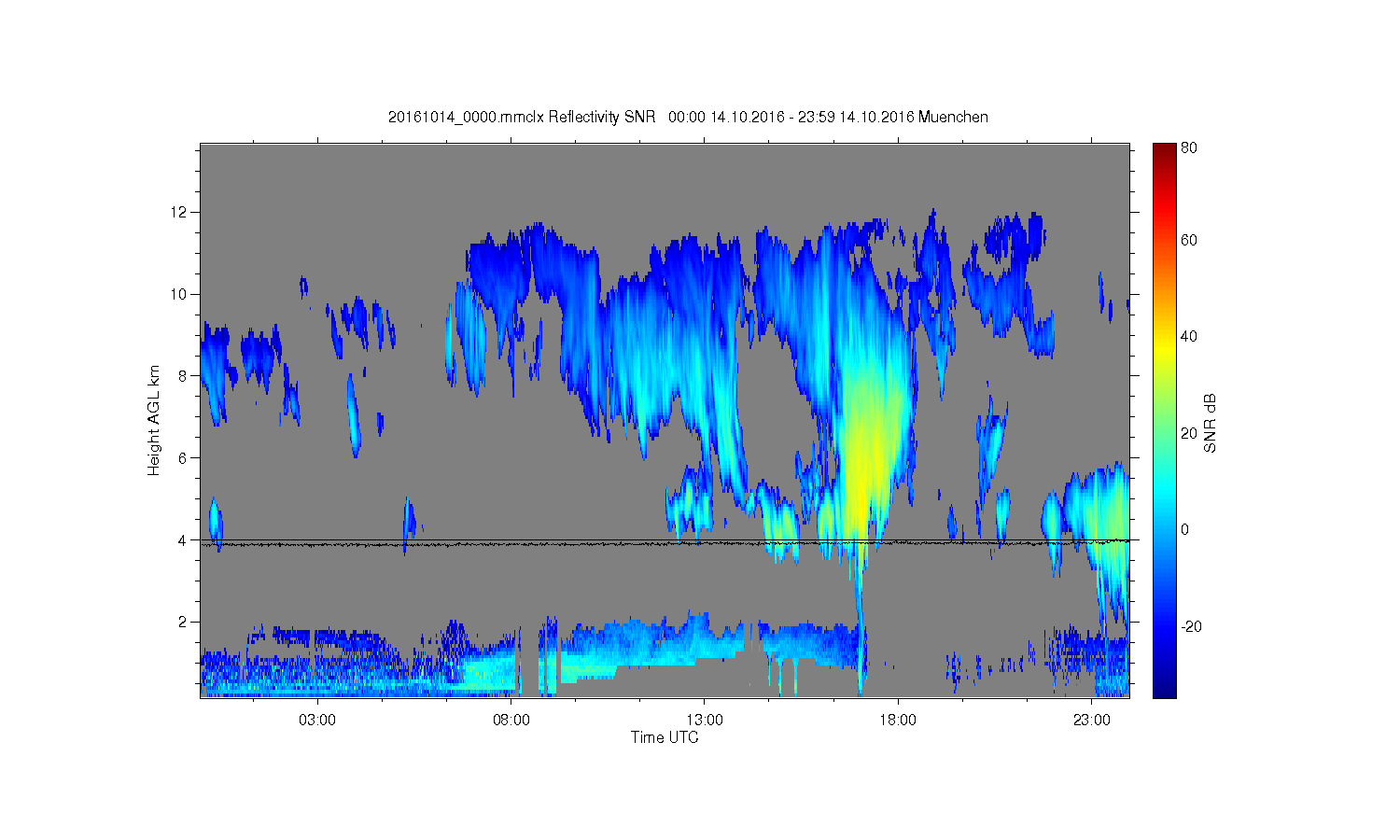Screen dimensions: 1400x840
Task: Click the height tick label 2
Action: click(x=184, y=622)
